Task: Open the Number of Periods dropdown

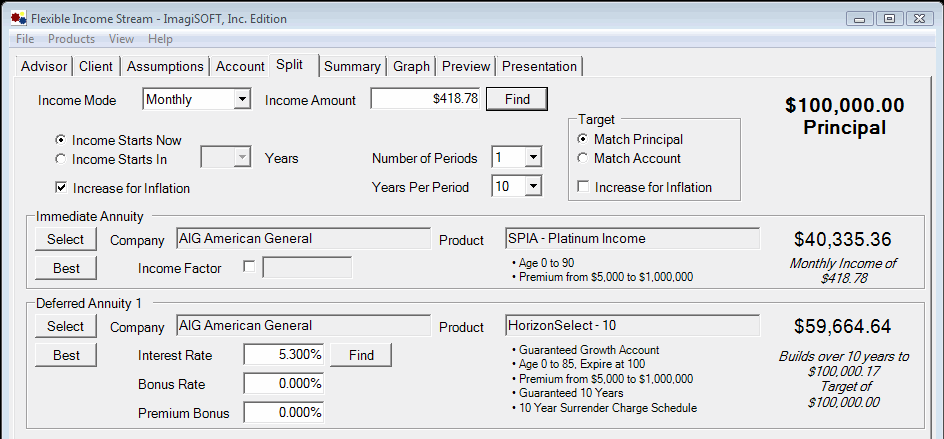Action: click(x=533, y=158)
